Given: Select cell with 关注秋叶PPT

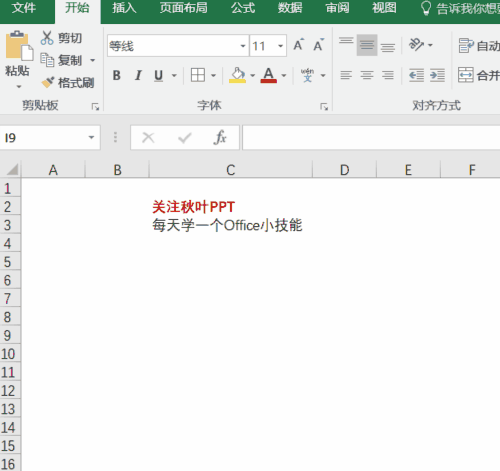Looking at the screenshot, I should (x=231, y=207).
